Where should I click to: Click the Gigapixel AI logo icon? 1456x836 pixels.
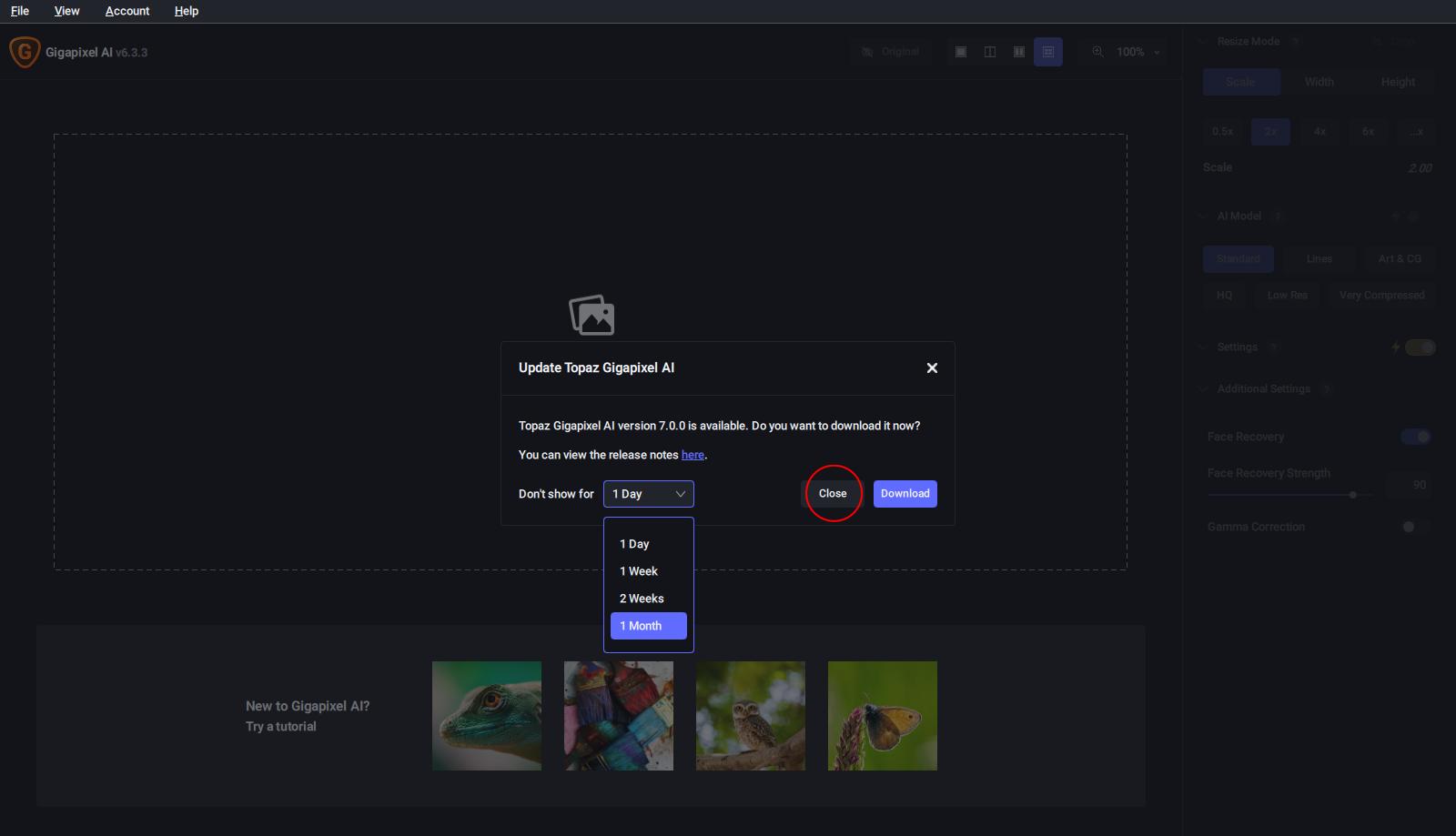25,52
